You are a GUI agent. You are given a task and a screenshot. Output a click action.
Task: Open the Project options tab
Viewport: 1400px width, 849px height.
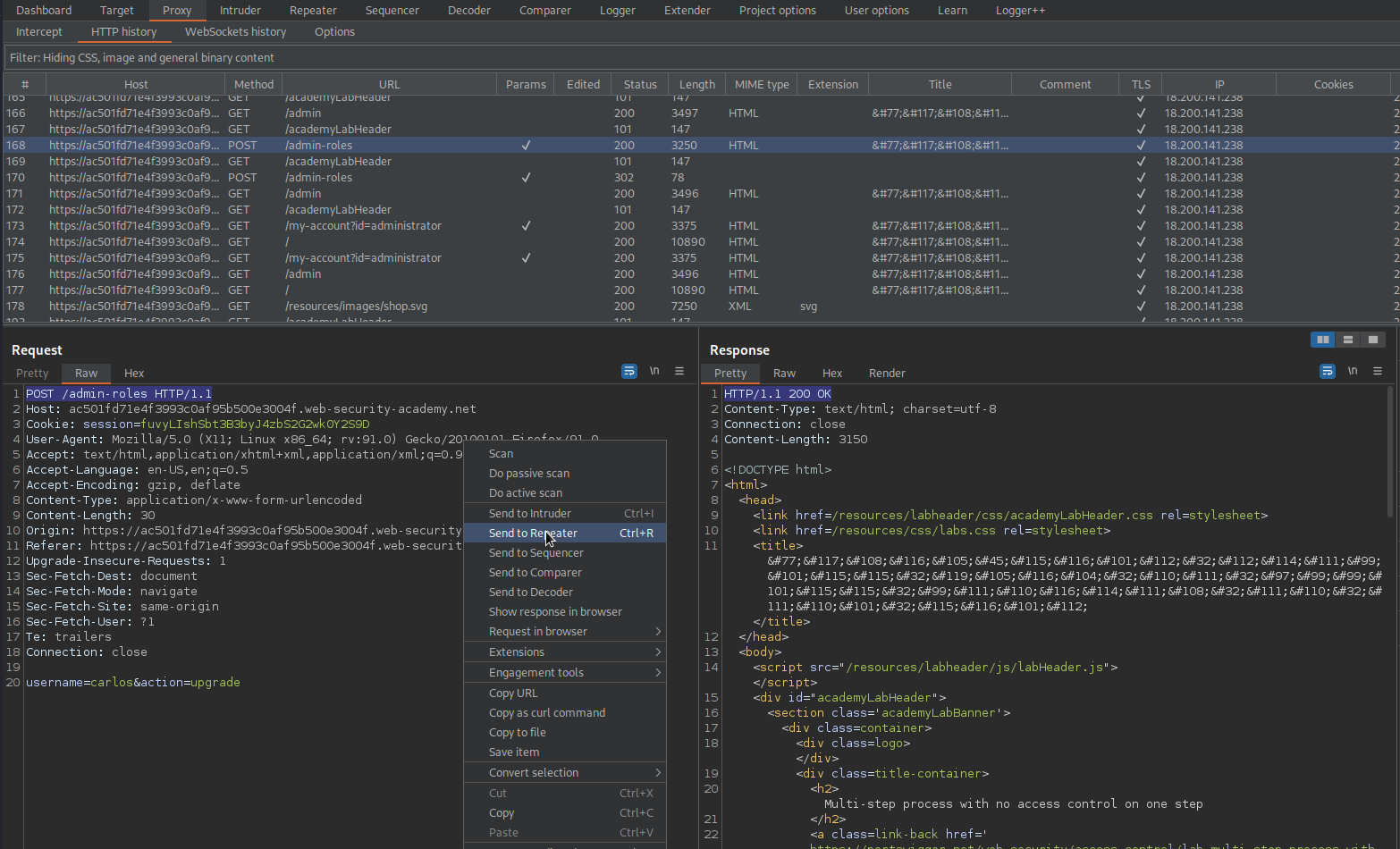(778, 11)
